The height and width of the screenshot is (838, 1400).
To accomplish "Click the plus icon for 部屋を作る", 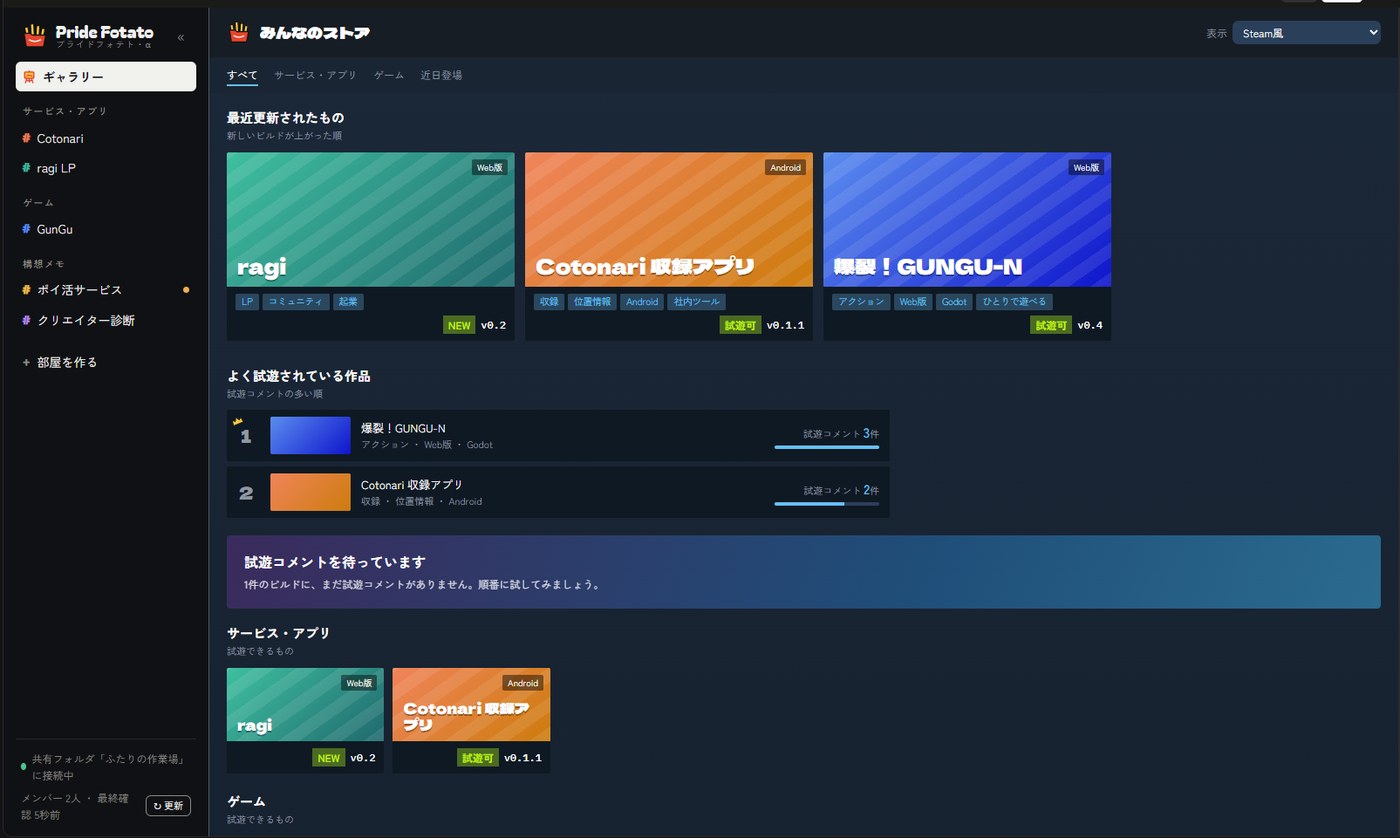I will [x=26, y=362].
